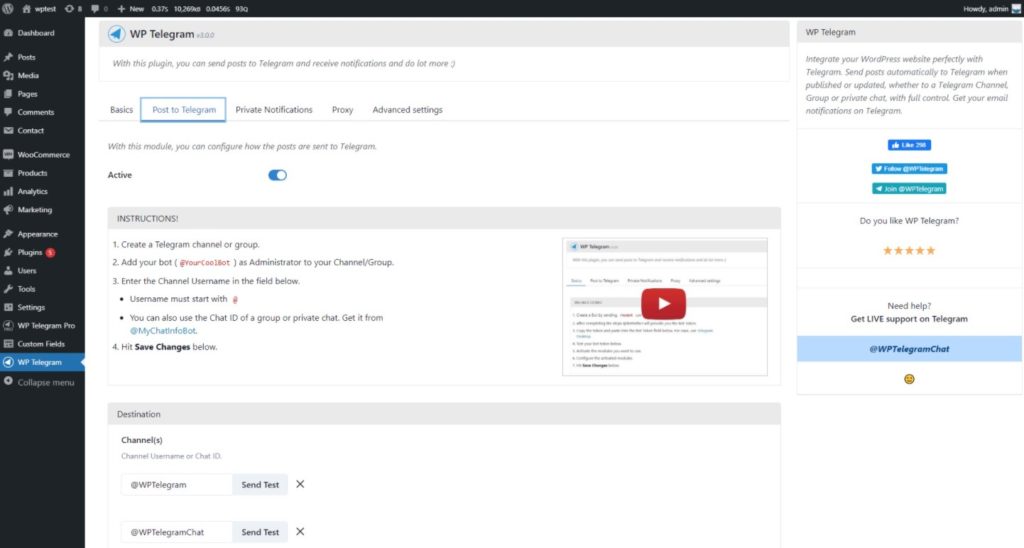Open Custom Fields menu item
The height and width of the screenshot is (548, 1024).
(42, 344)
